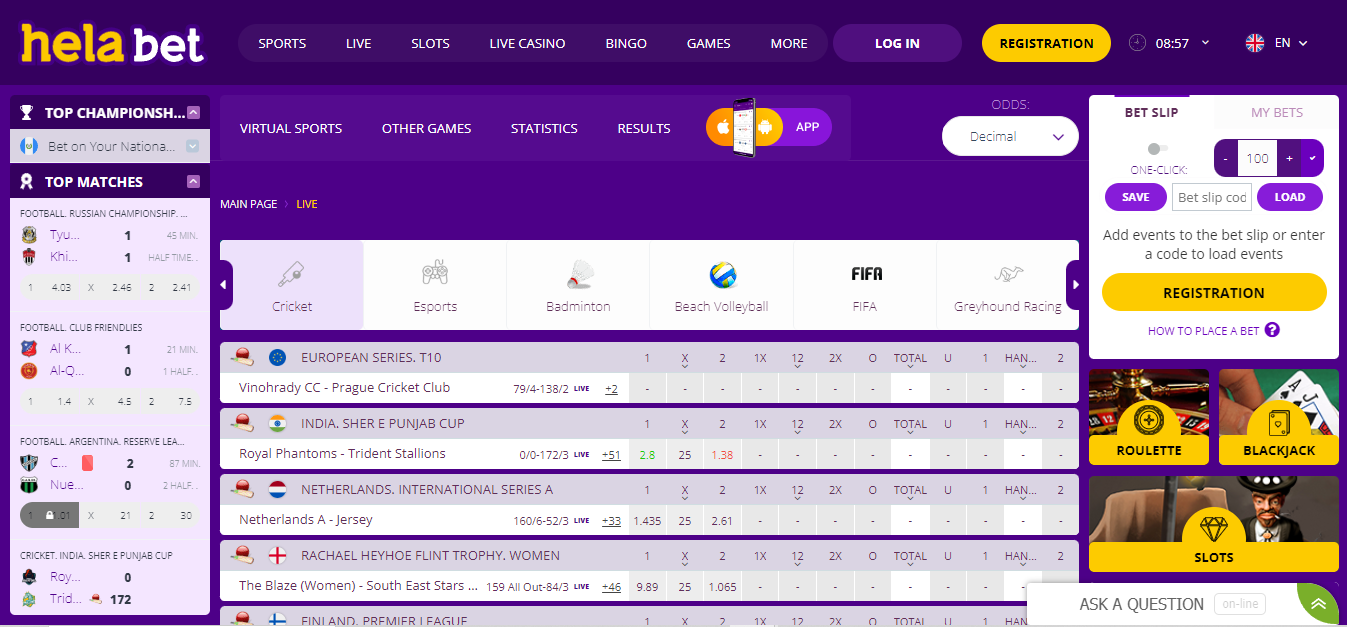
Task: Select the Esports gamepad icon
Action: tap(435, 272)
